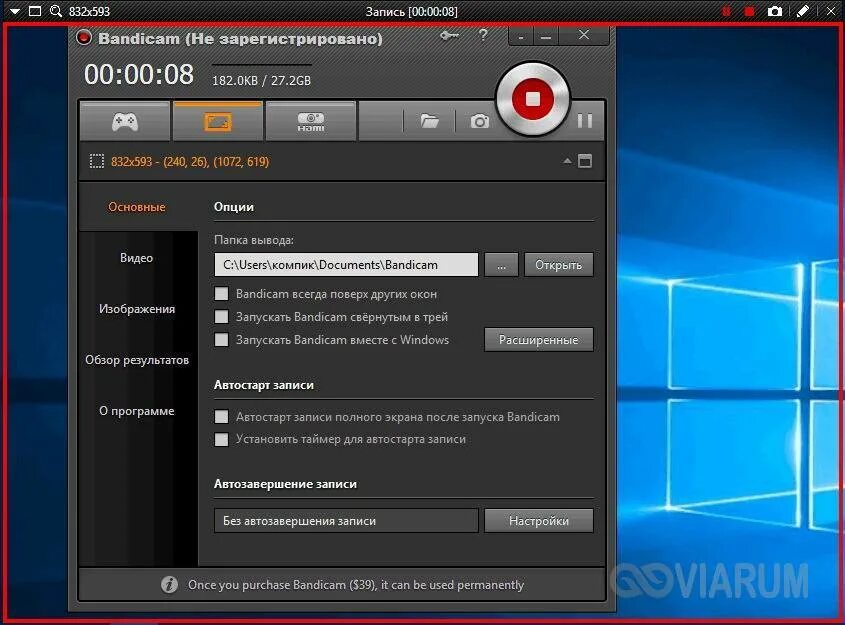Enable Запускать Bandicam свёрнутым в трей checkbox
This screenshot has height=625, width=845.
tap(221, 316)
